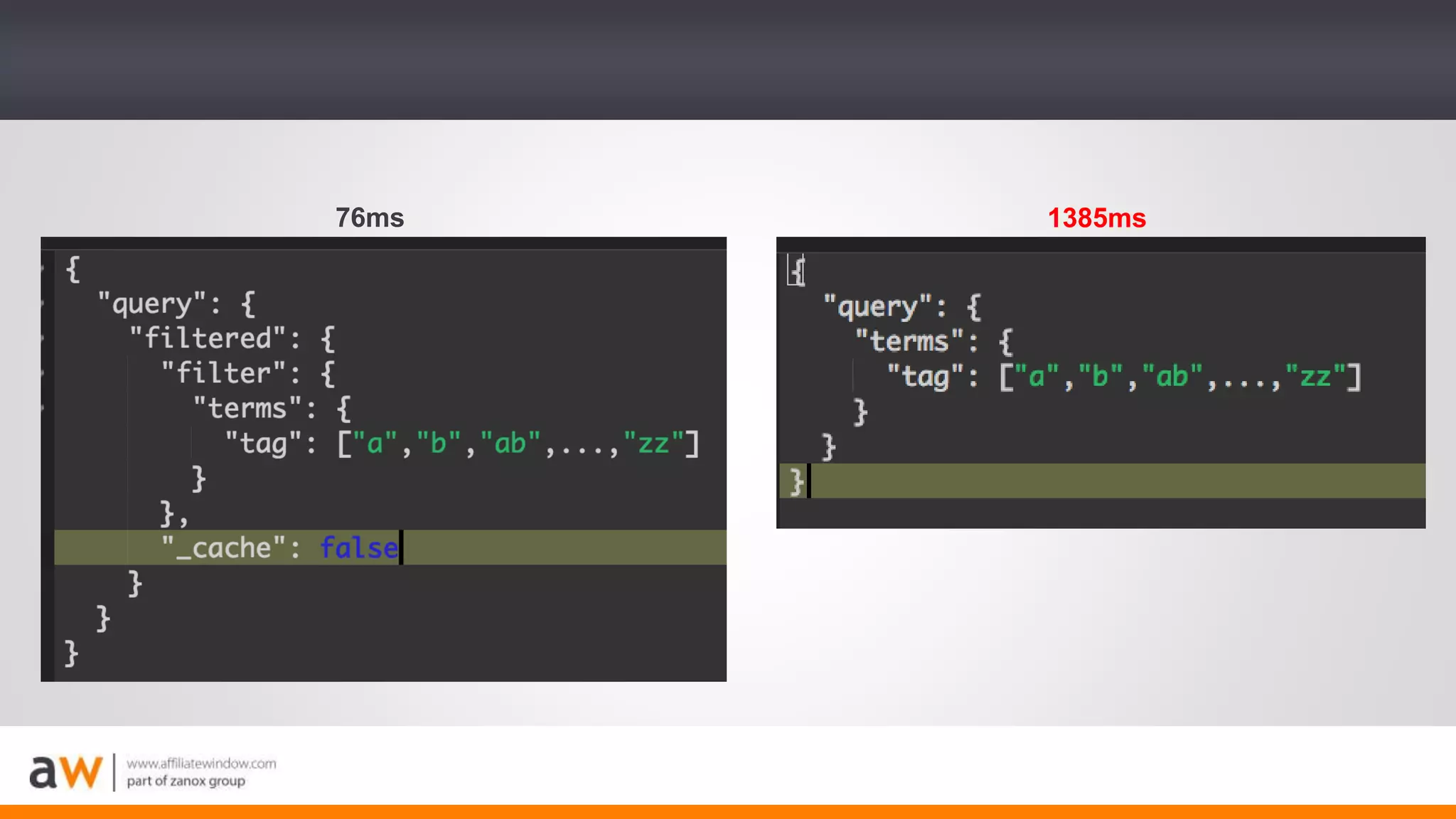This screenshot has height=819, width=1456.
Task: Click the "part of zanox group" text
Action: [186, 781]
